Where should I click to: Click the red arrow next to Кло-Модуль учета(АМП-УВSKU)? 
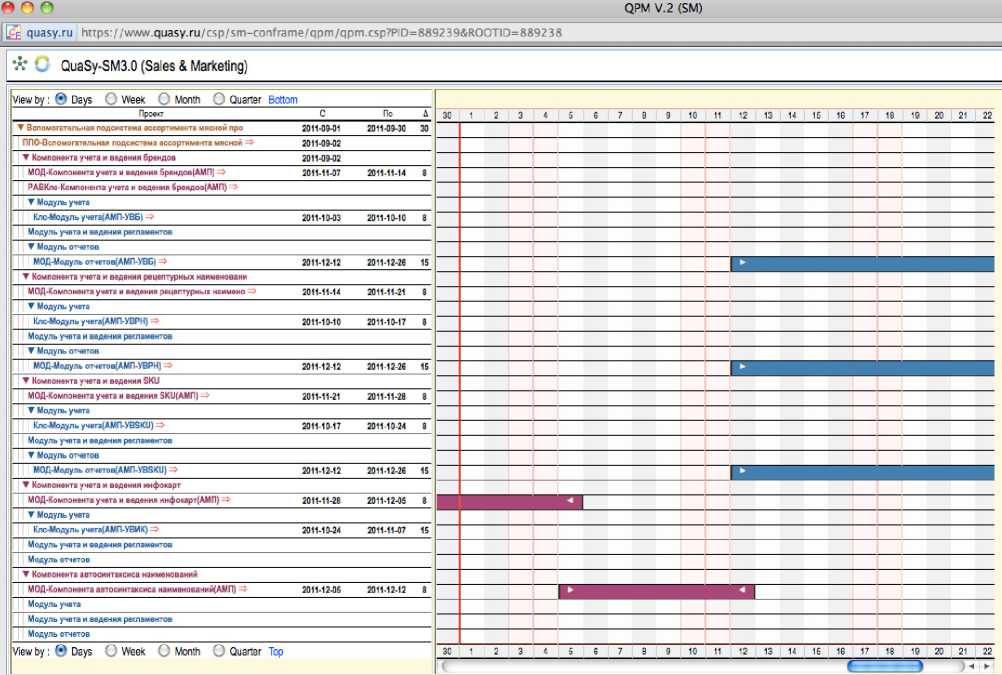[x=160, y=425]
